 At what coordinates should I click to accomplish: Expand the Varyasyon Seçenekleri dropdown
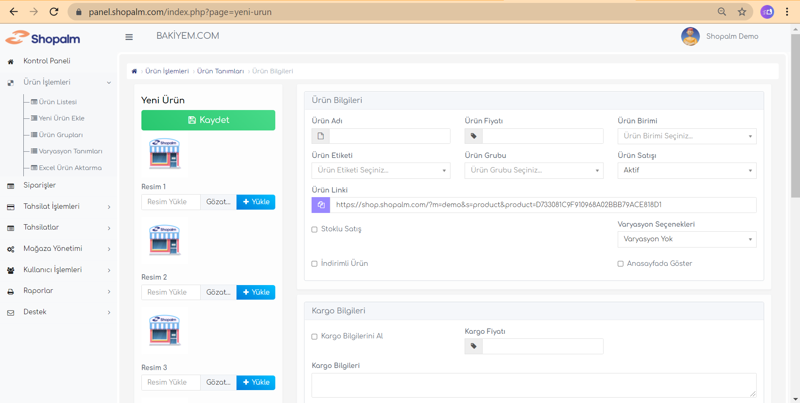click(x=686, y=240)
